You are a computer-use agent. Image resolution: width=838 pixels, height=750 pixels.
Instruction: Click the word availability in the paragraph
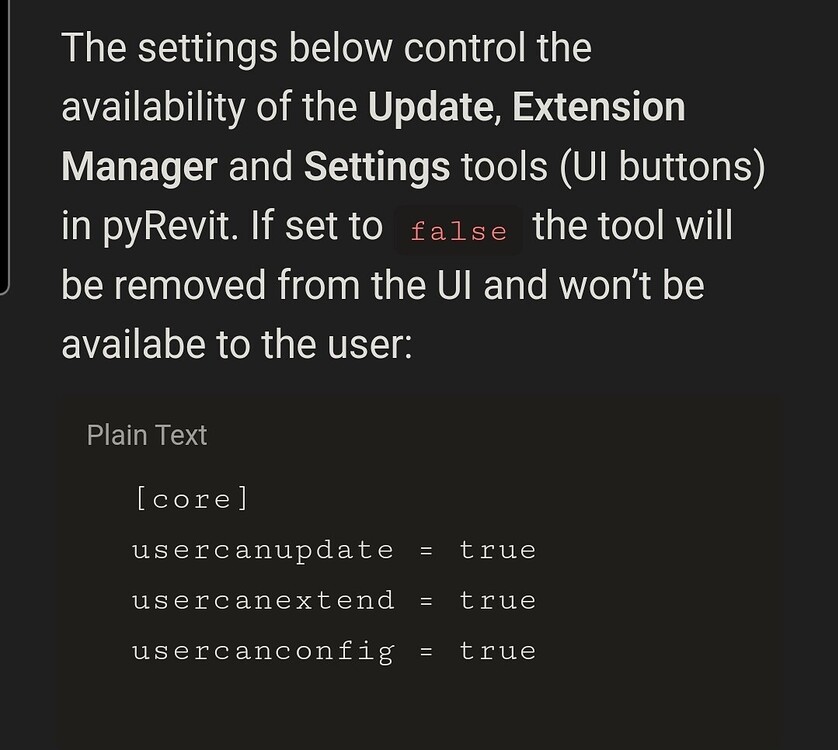(153, 107)
